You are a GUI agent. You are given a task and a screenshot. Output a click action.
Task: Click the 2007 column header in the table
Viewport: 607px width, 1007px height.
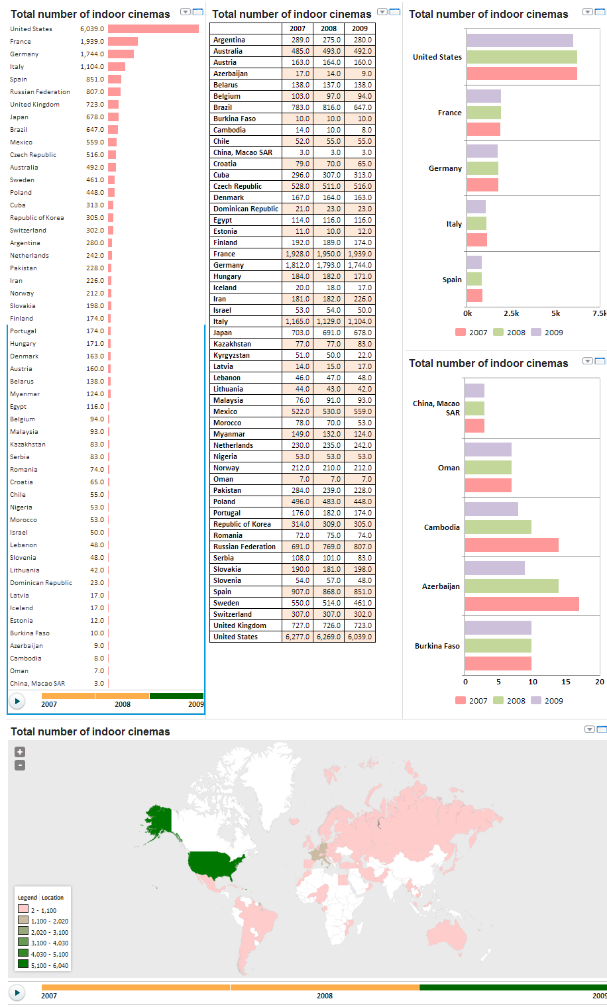[298, 28]
